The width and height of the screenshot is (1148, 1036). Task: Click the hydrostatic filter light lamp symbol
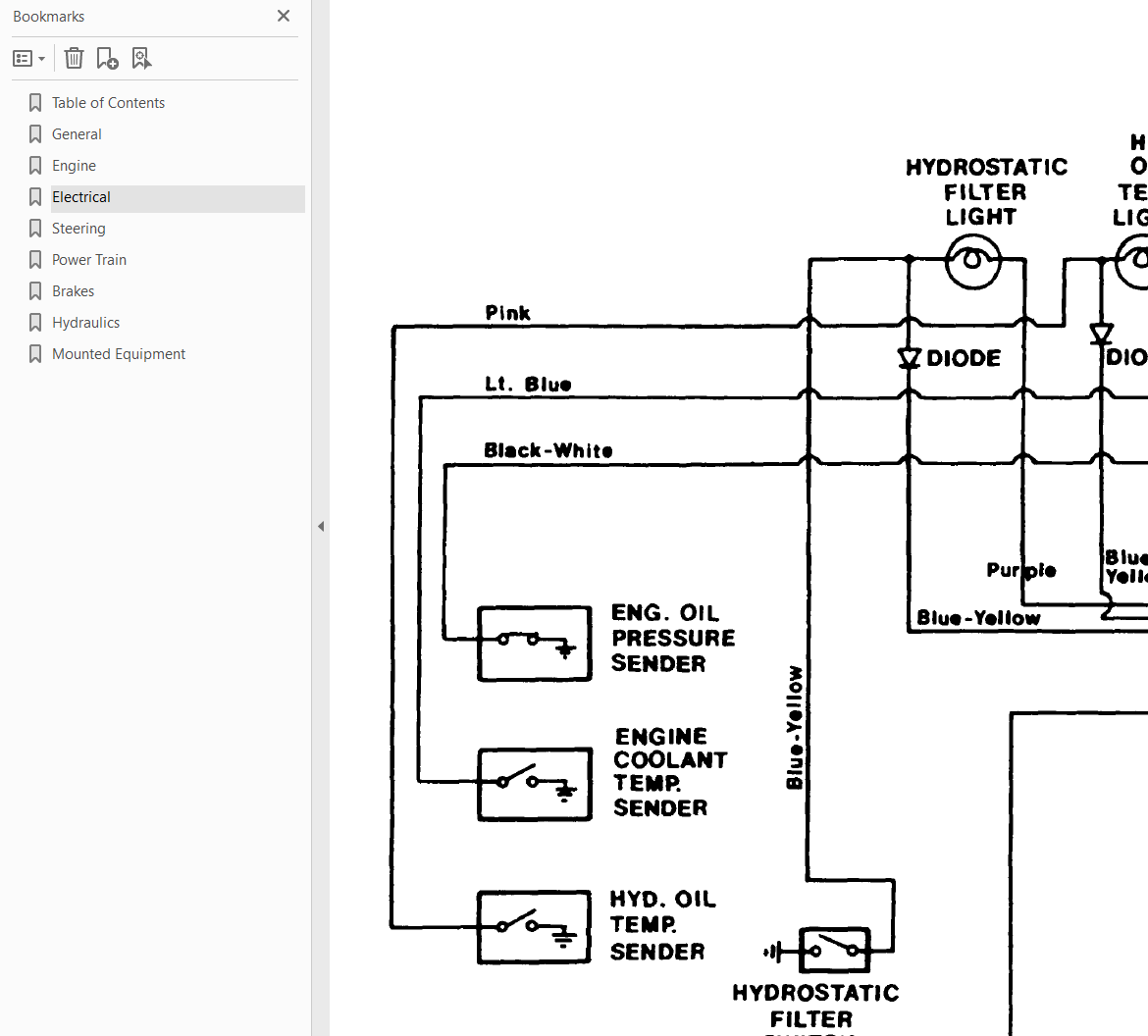pyautogui.click(x=972, y=261)
